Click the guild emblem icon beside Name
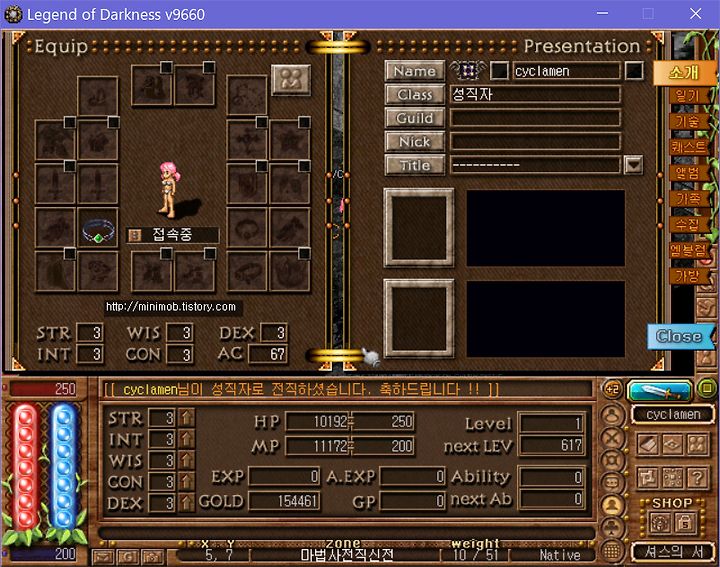Viewport: 720px width, 567px height. [x=467, y=71]
